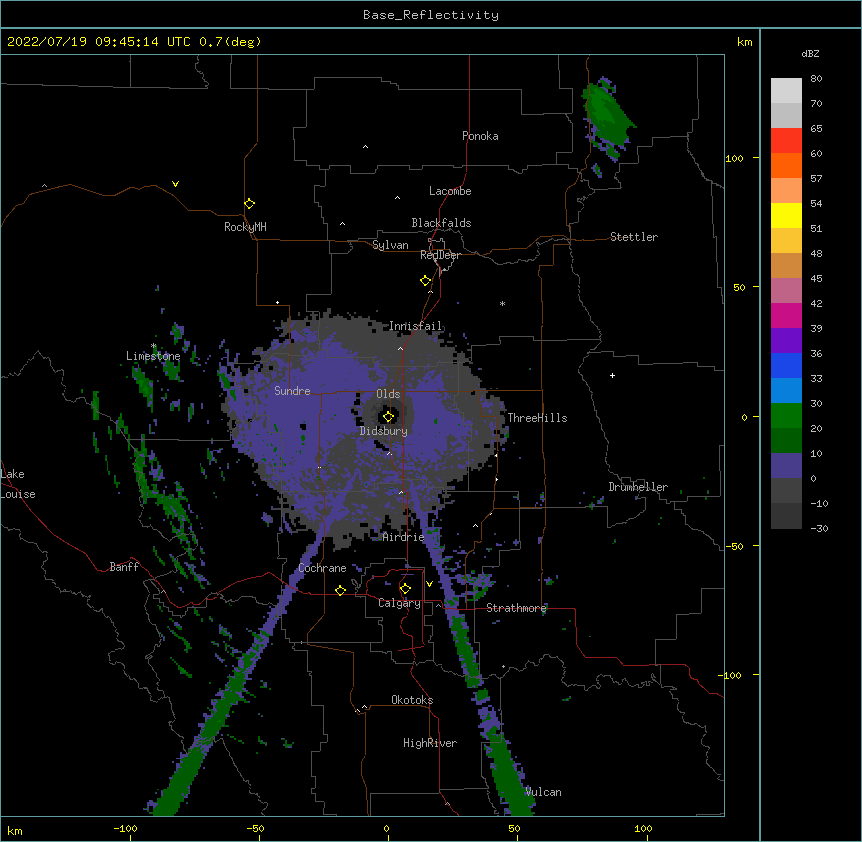Select the yellow V marker east of Calgary

coord(429,583)
